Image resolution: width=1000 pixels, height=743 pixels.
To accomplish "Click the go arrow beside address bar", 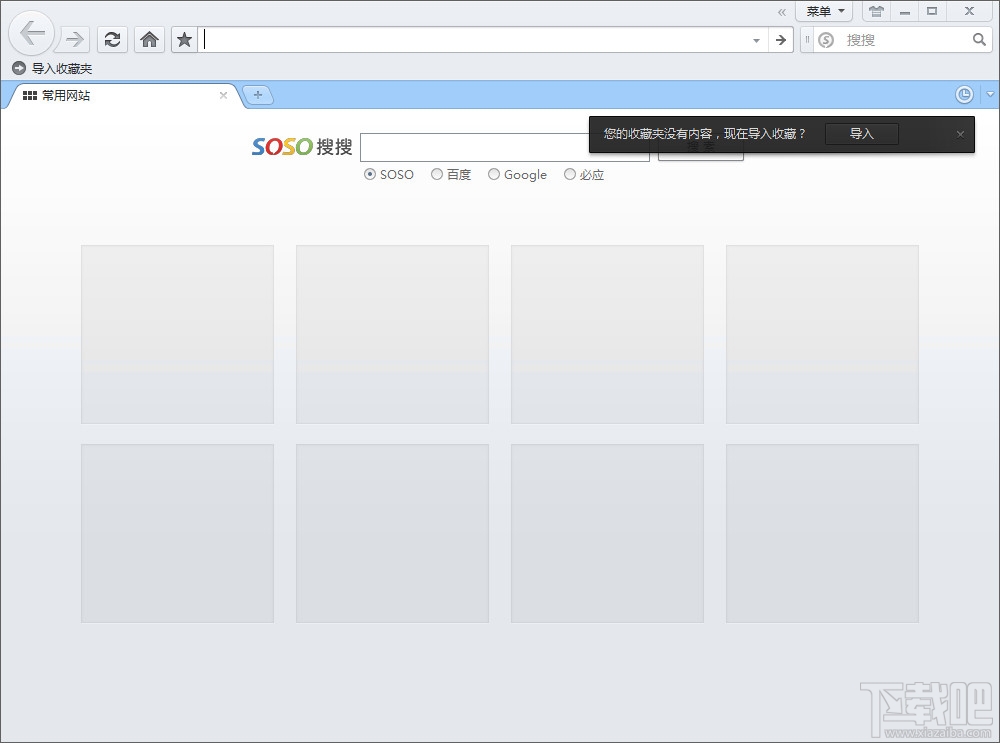I will (x=781, y=40).
